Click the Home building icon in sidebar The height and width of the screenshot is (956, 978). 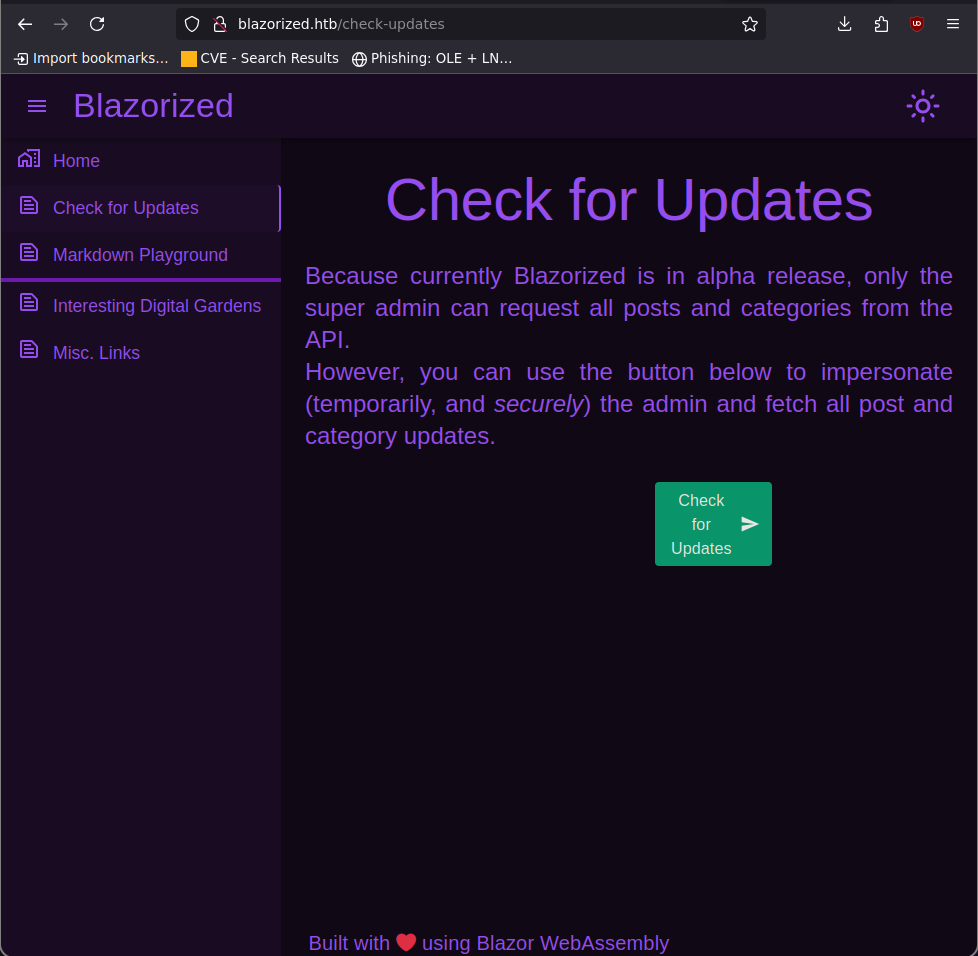tap(29, 159)
